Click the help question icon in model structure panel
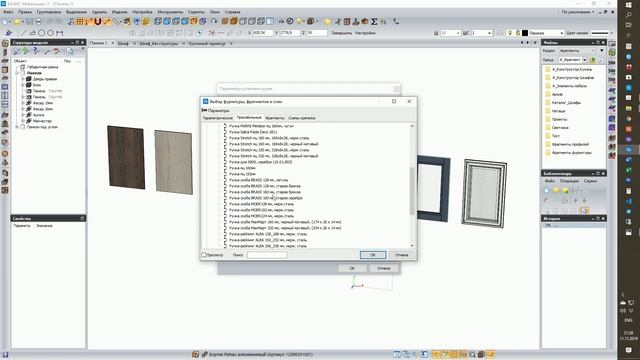The width and height of the screenshot is (640, 360). pos(36,51)
